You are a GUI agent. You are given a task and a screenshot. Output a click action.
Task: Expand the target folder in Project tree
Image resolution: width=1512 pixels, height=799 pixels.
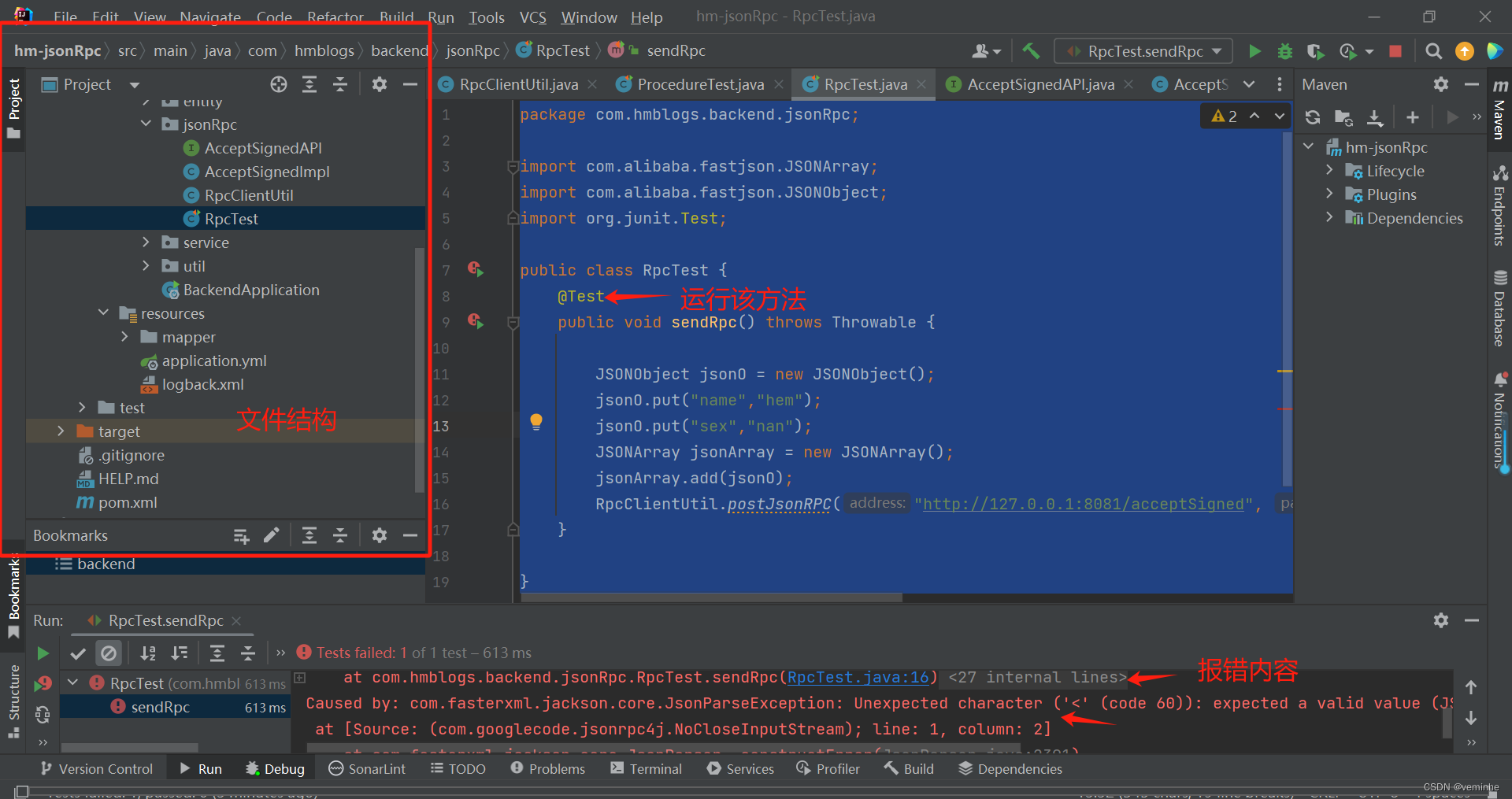pyautogui.click(x=61, y=431)
